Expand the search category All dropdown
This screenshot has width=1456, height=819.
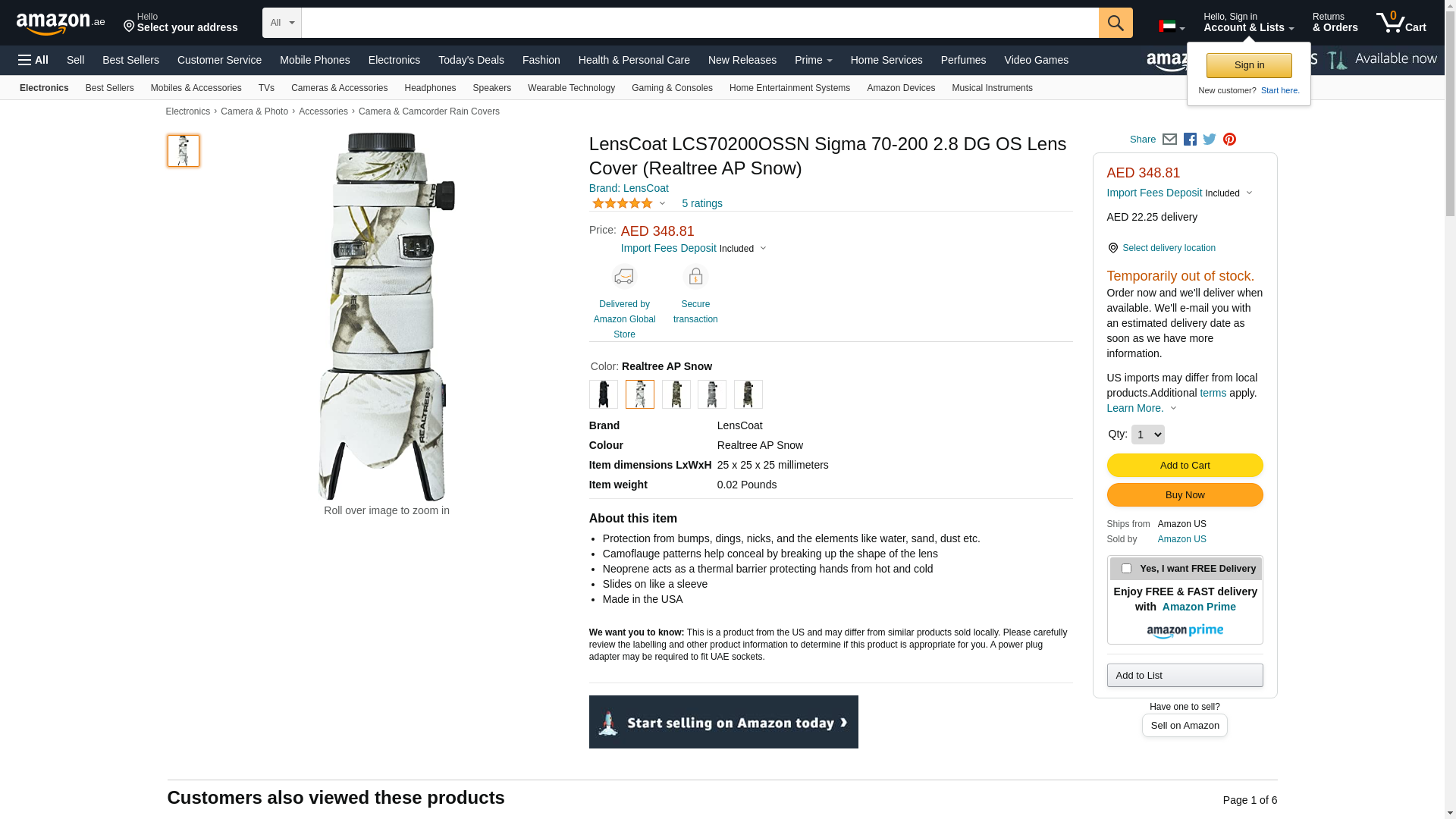point(281,23)
